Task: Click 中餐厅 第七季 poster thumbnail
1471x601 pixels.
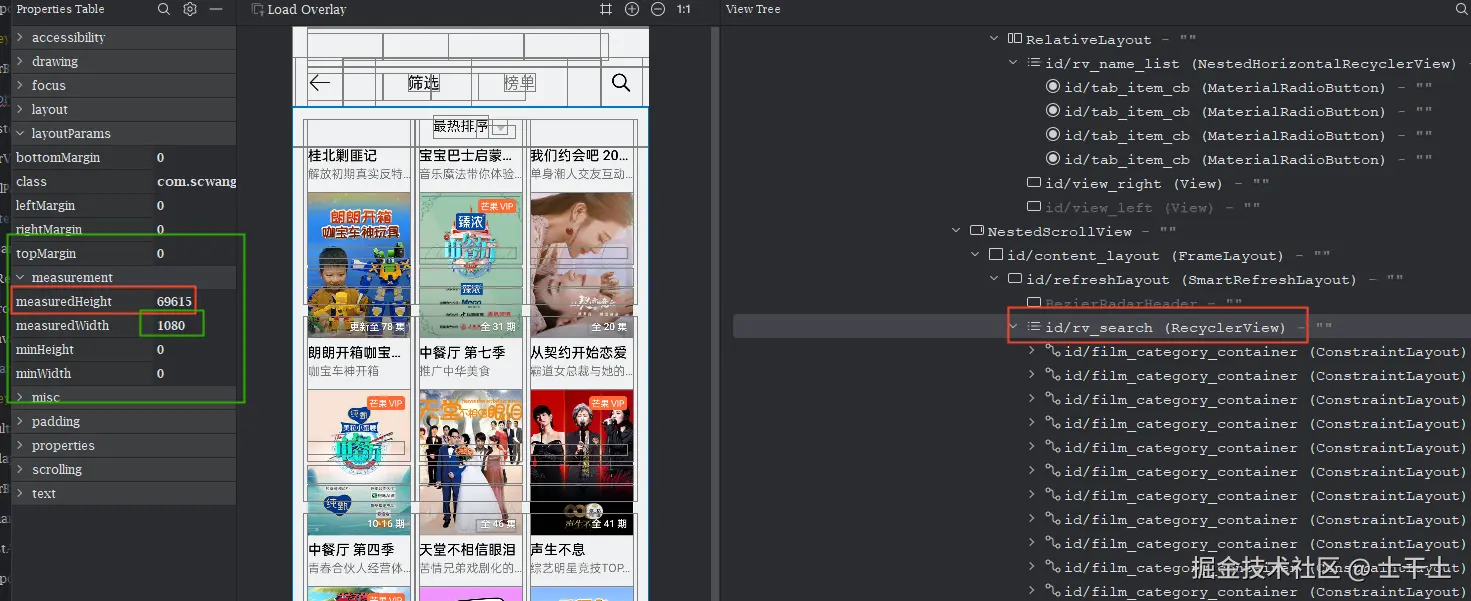Action: 470,265
